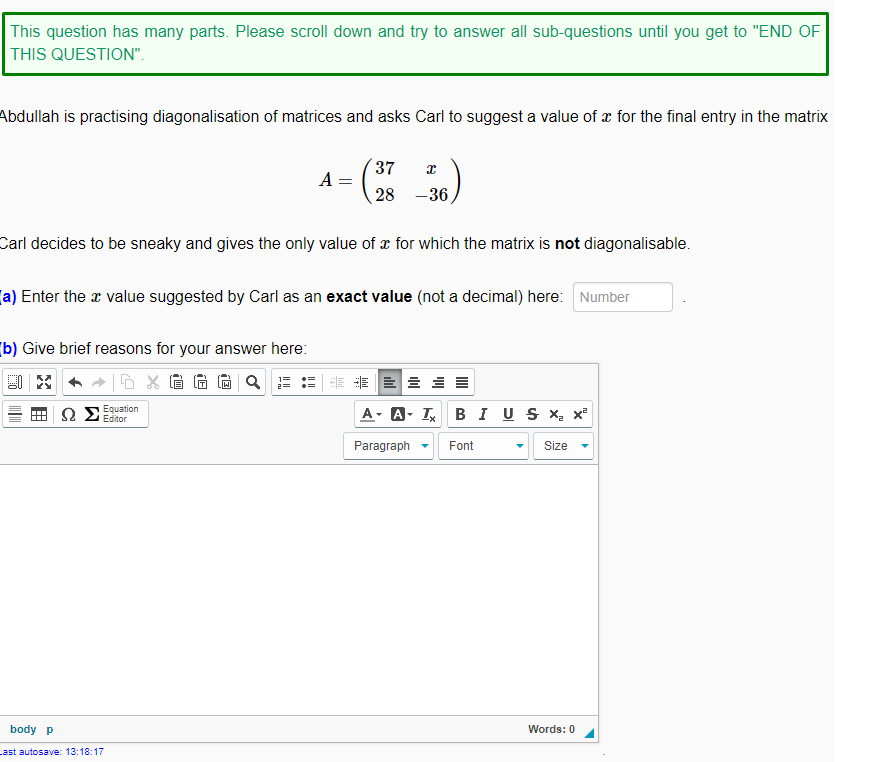
Task: Open the Font dropdown
Action: coord(483,445)
